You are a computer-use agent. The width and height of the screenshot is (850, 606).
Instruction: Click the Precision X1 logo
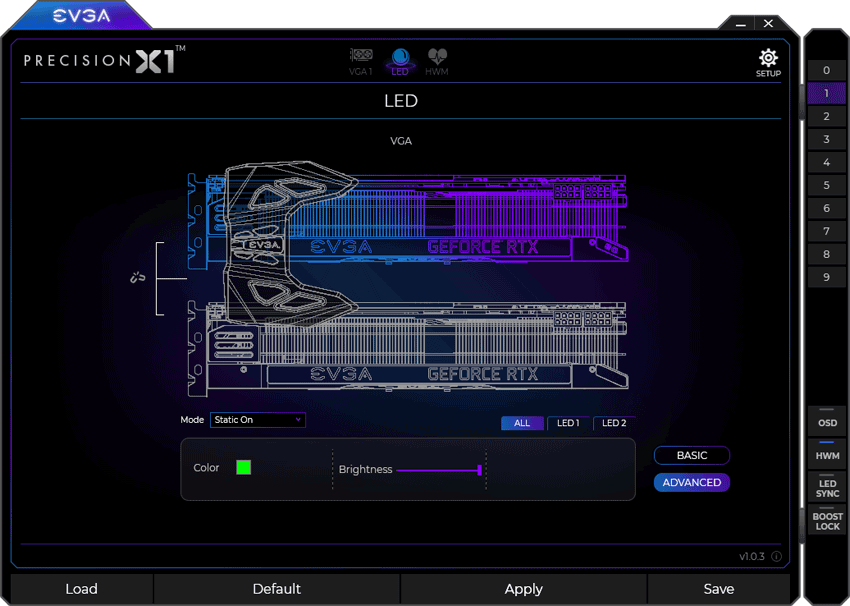pos(105,60)
